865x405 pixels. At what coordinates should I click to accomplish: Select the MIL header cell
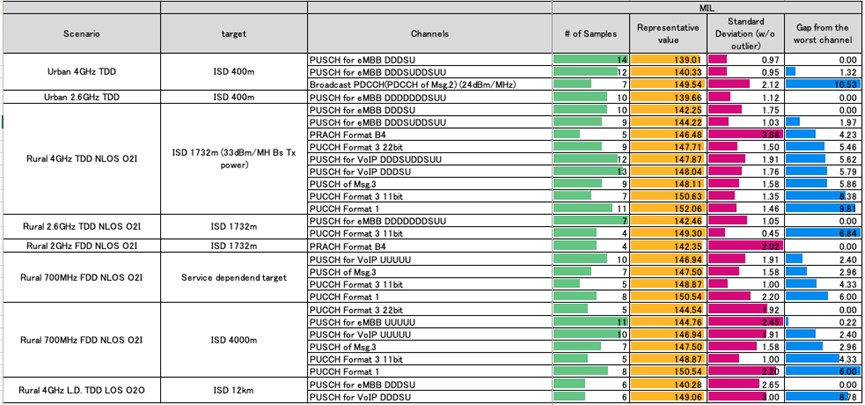[x=707, y=7]
